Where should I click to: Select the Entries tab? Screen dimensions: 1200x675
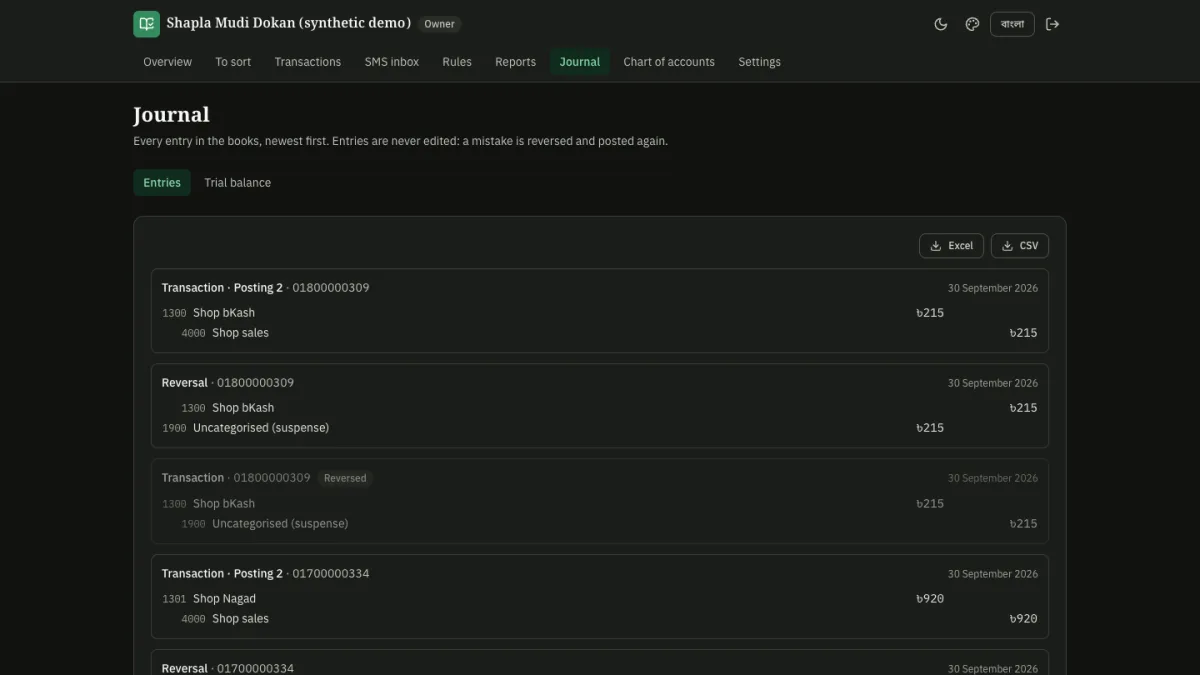pos(162,183)
